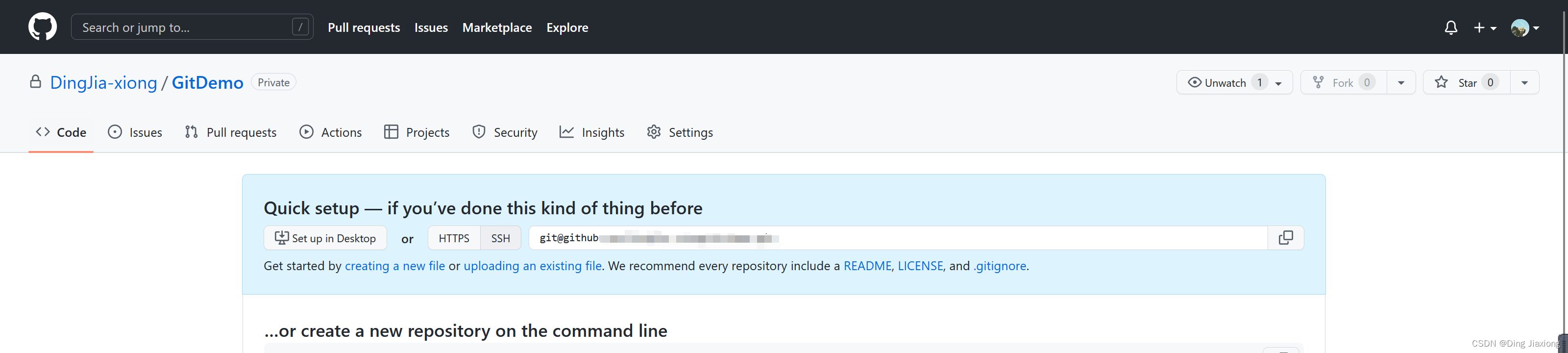Open the .gitignore link
The width and height of the screenshot is (1568, 353).
pyautogui.click(x=1000, y=266)
